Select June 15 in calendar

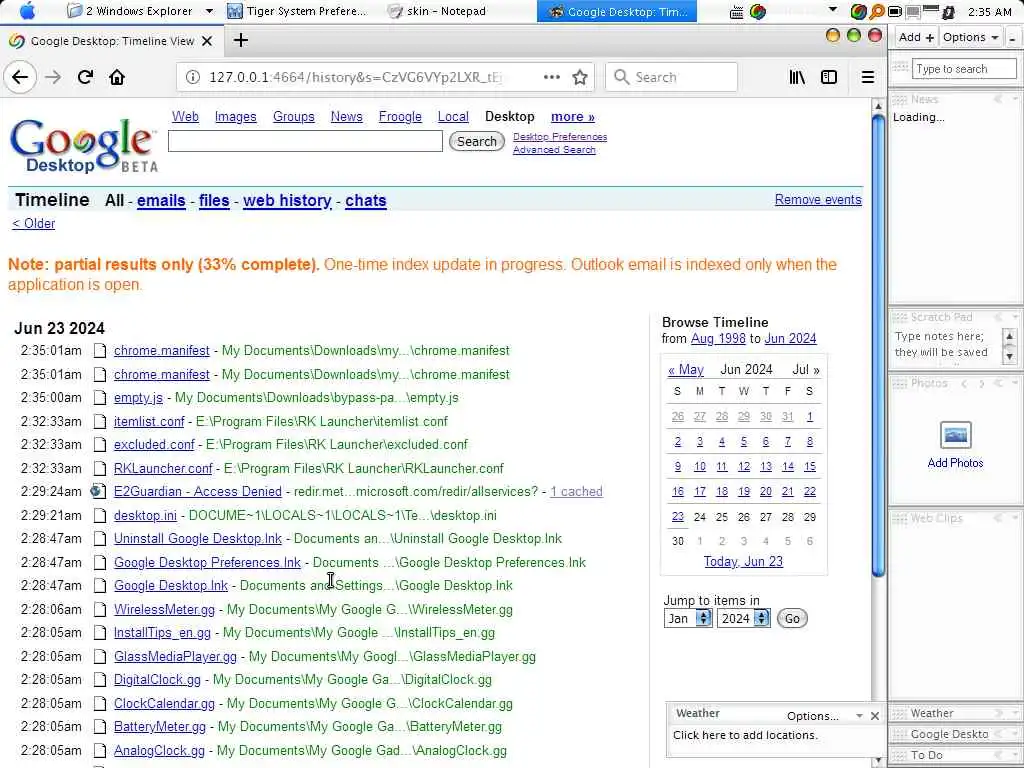click(810, 466)
